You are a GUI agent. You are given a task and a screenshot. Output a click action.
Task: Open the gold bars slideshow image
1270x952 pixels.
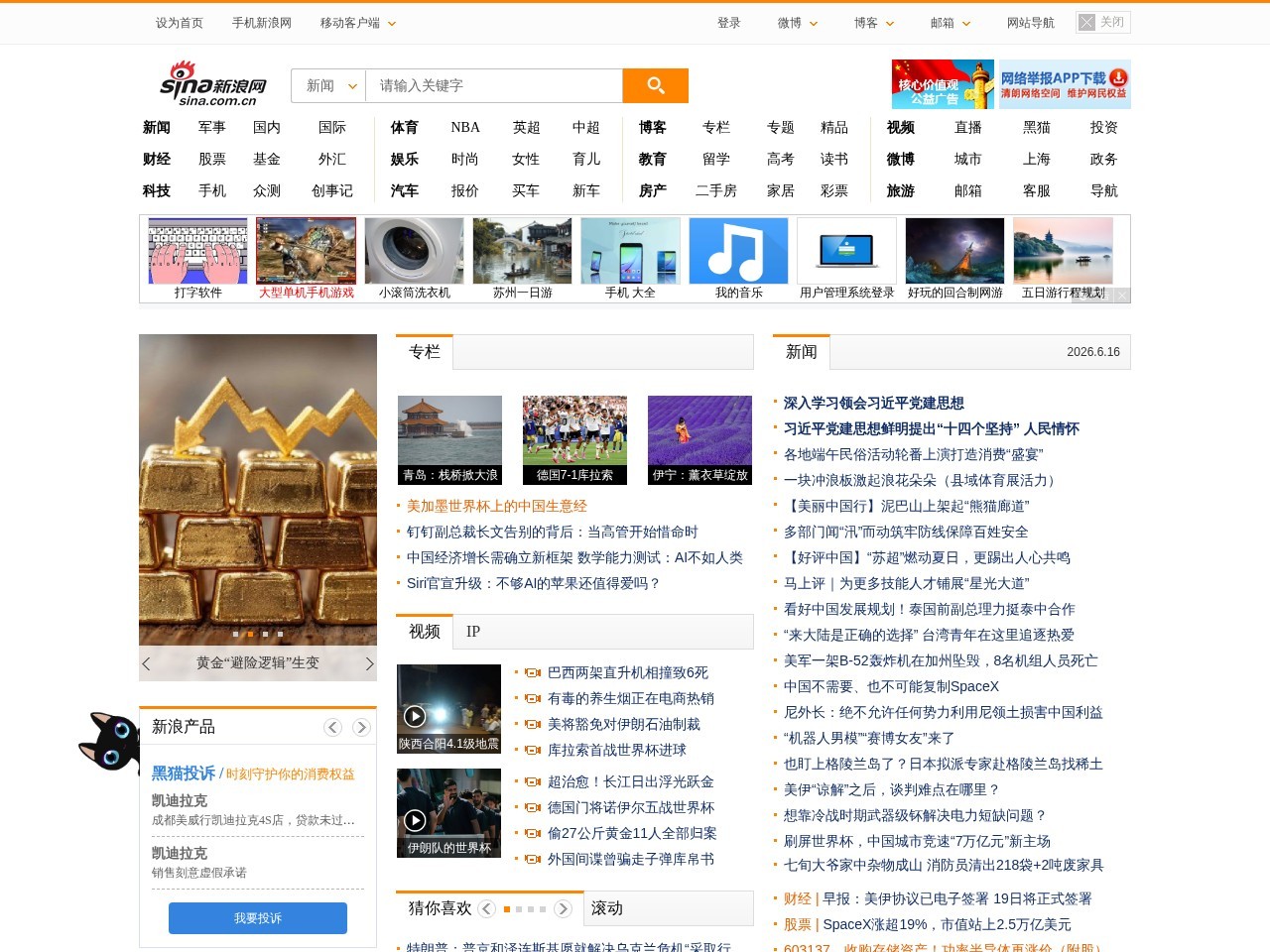coord(258,490)
